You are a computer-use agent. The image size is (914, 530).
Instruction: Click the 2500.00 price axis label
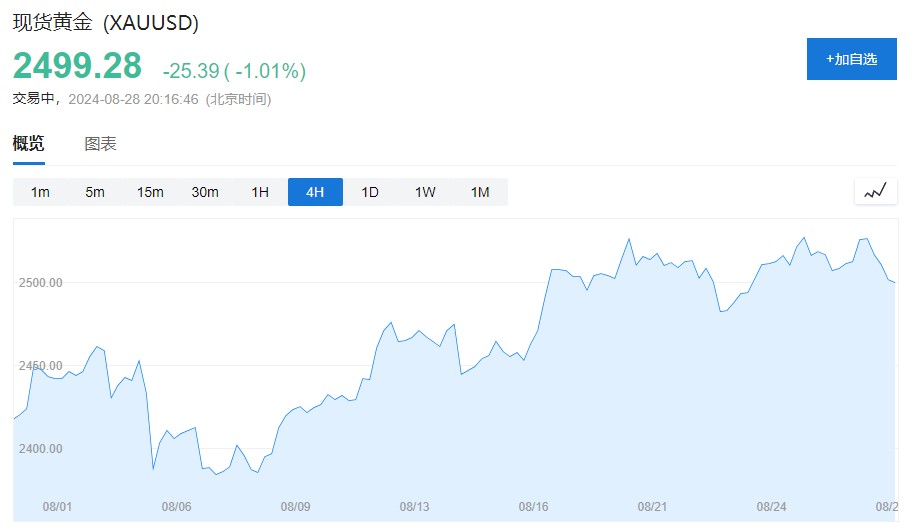(x=41, y=283)
